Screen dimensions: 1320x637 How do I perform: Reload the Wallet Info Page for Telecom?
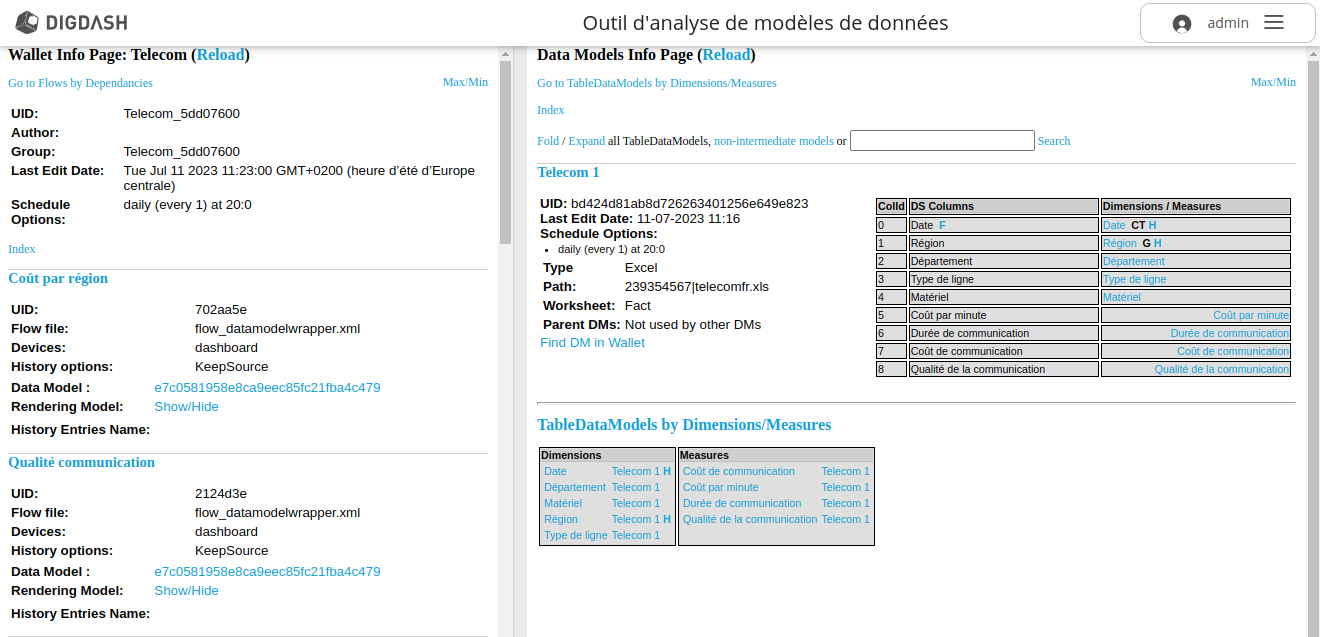pos(219,54)
